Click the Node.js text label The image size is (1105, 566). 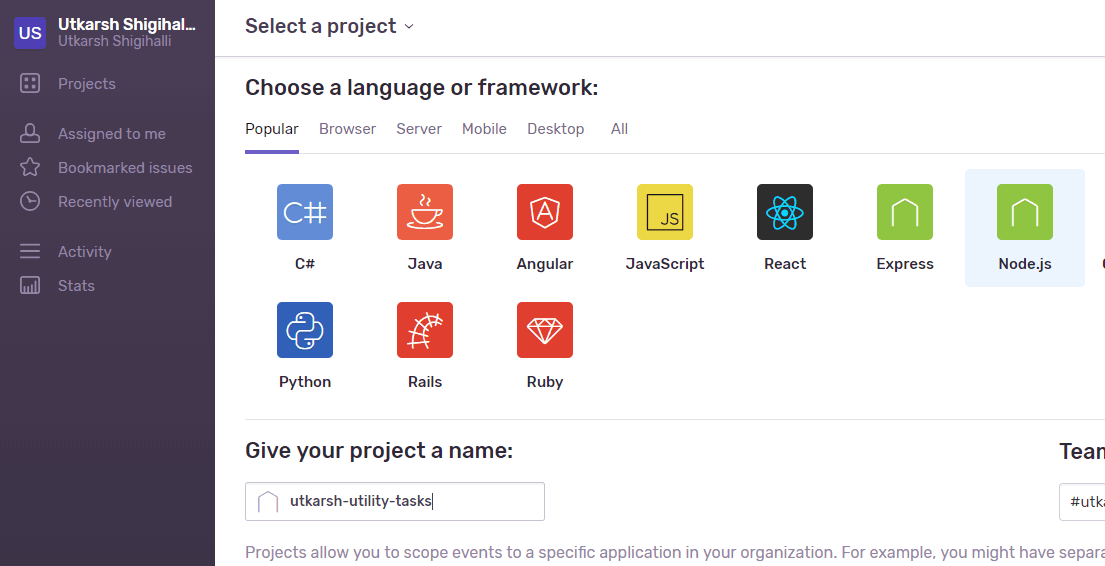pos(1025,264)
